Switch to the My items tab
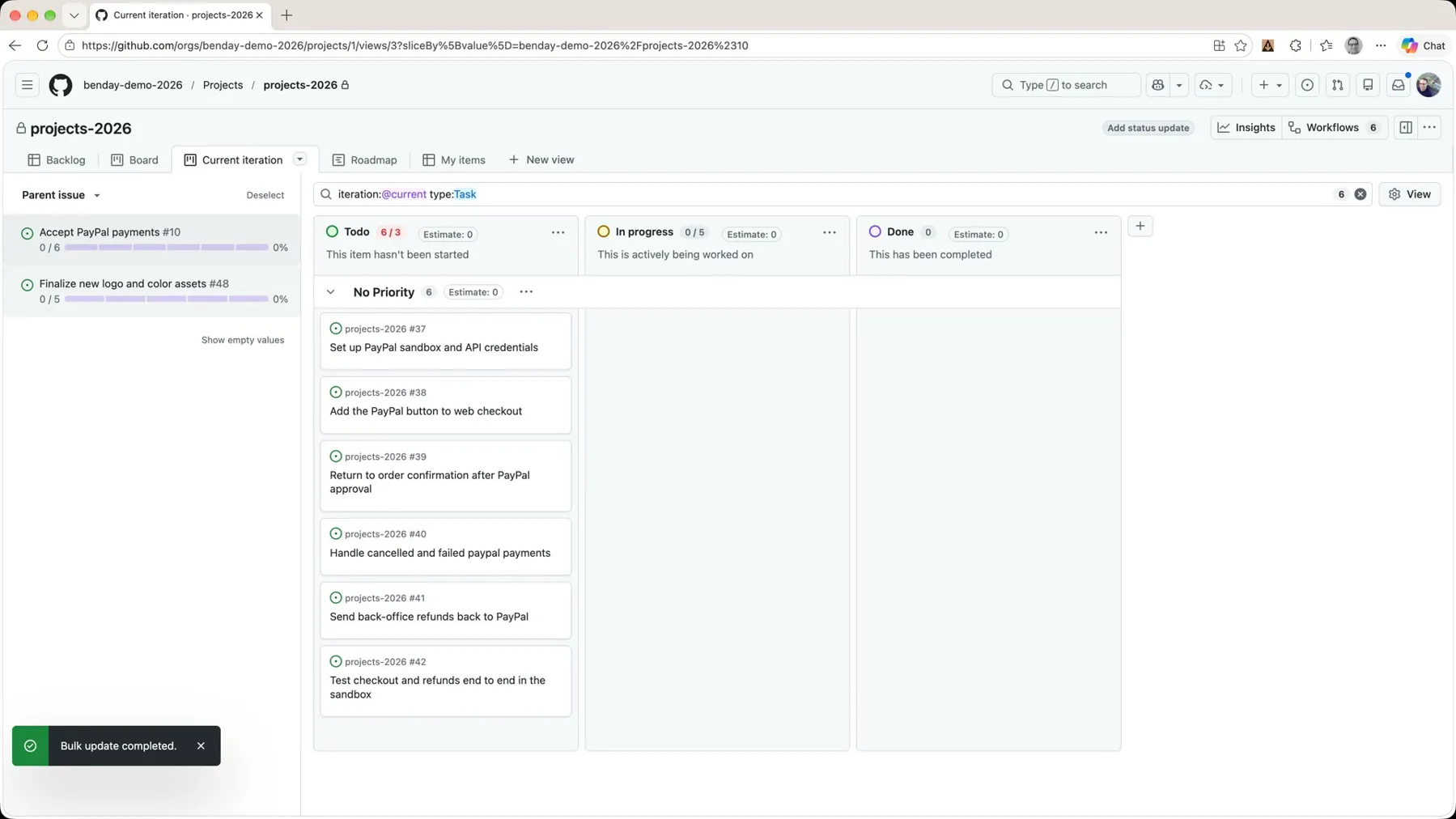This screenshot has width=1456, height=819. [x=454, y=160]
